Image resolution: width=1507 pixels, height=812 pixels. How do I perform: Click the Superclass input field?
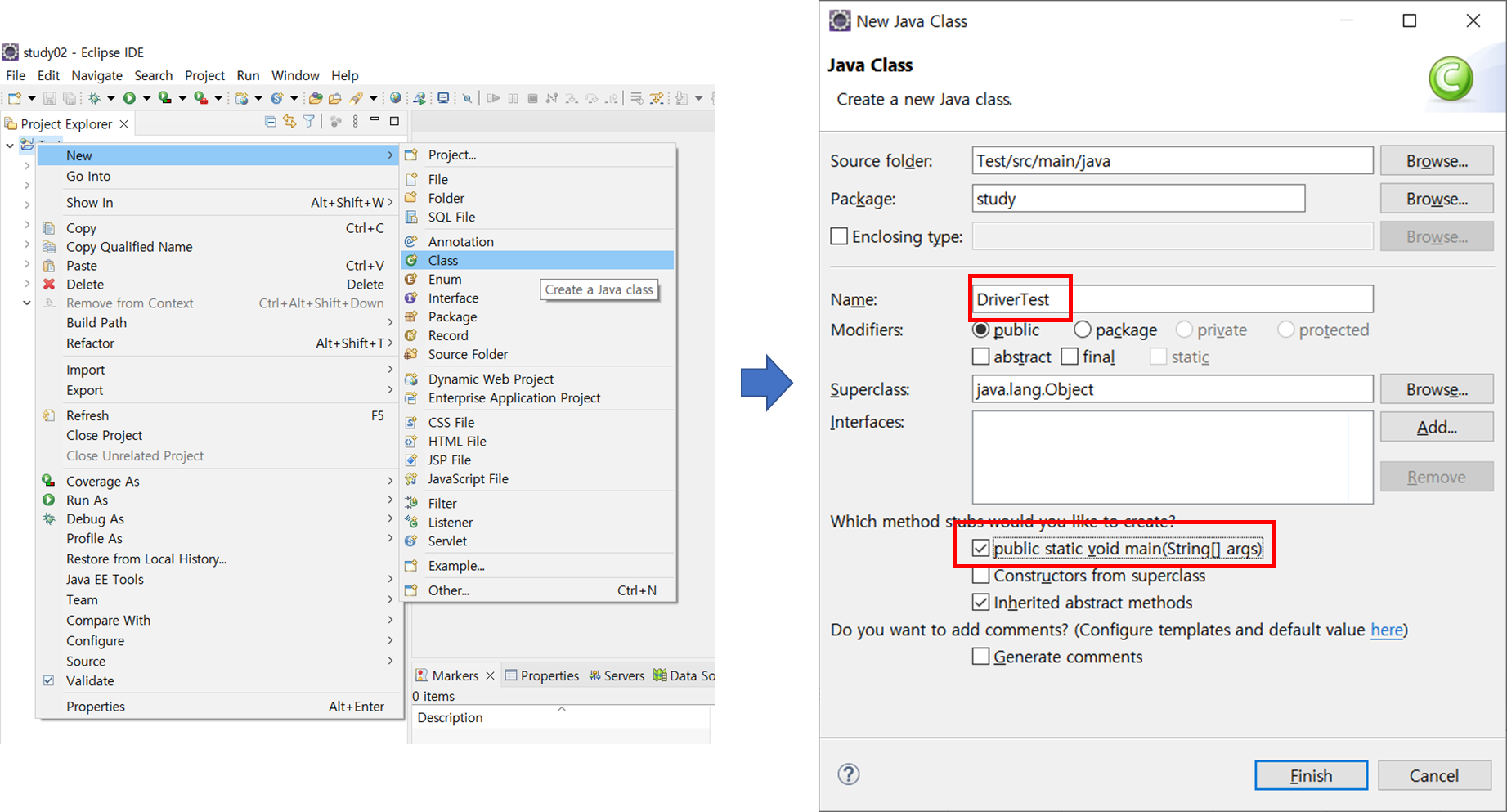[1173, 389]
